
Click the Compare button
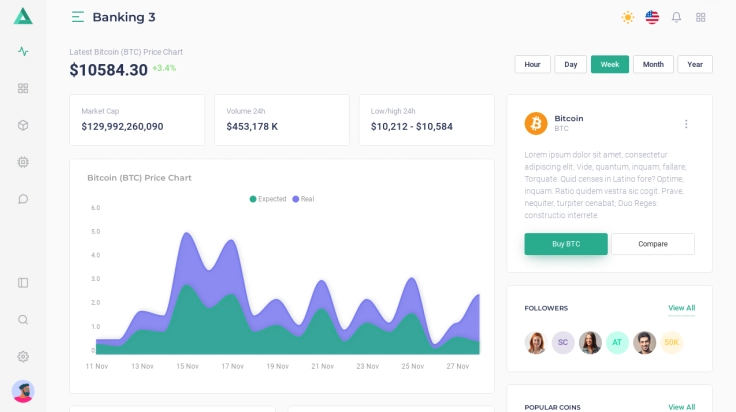[x=653, y=244]
